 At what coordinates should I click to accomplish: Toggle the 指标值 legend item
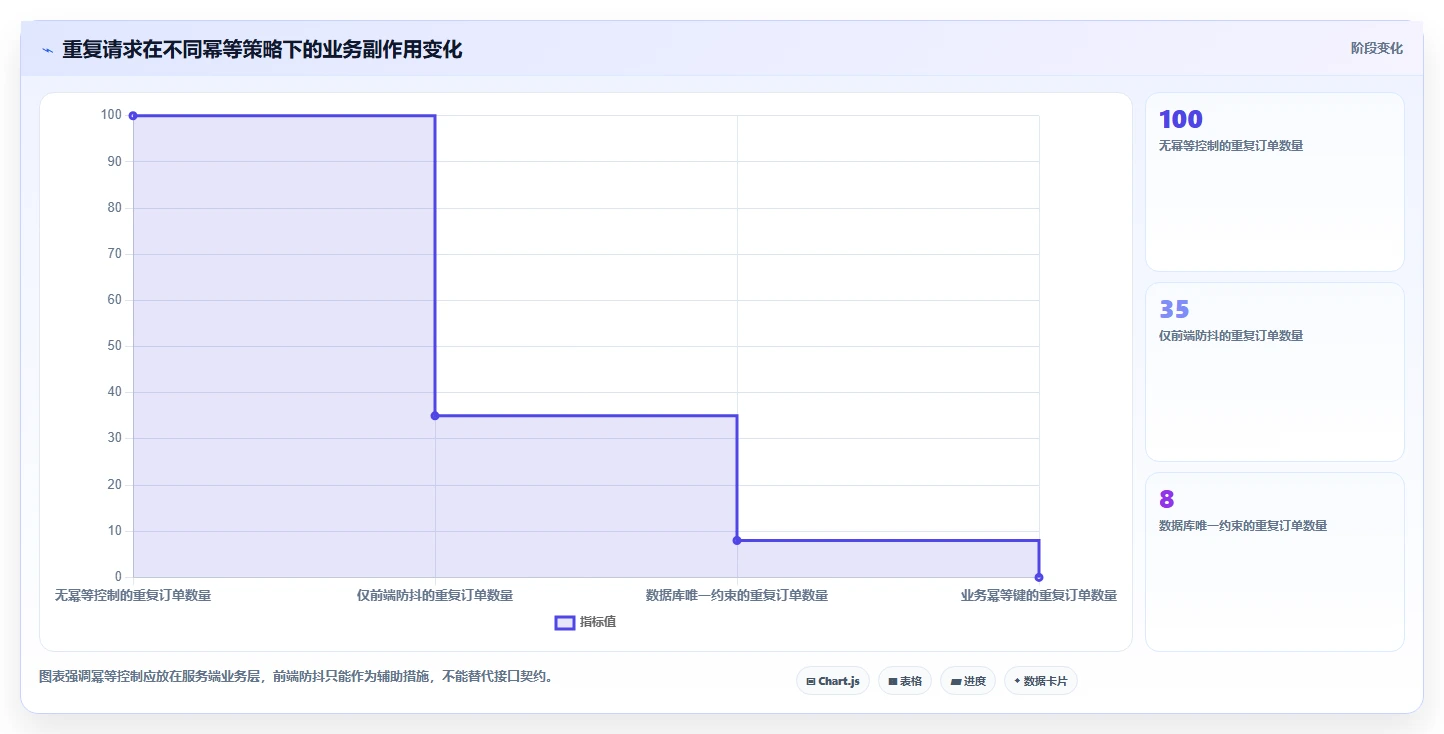pyautogui.click(x=586, y=622)
